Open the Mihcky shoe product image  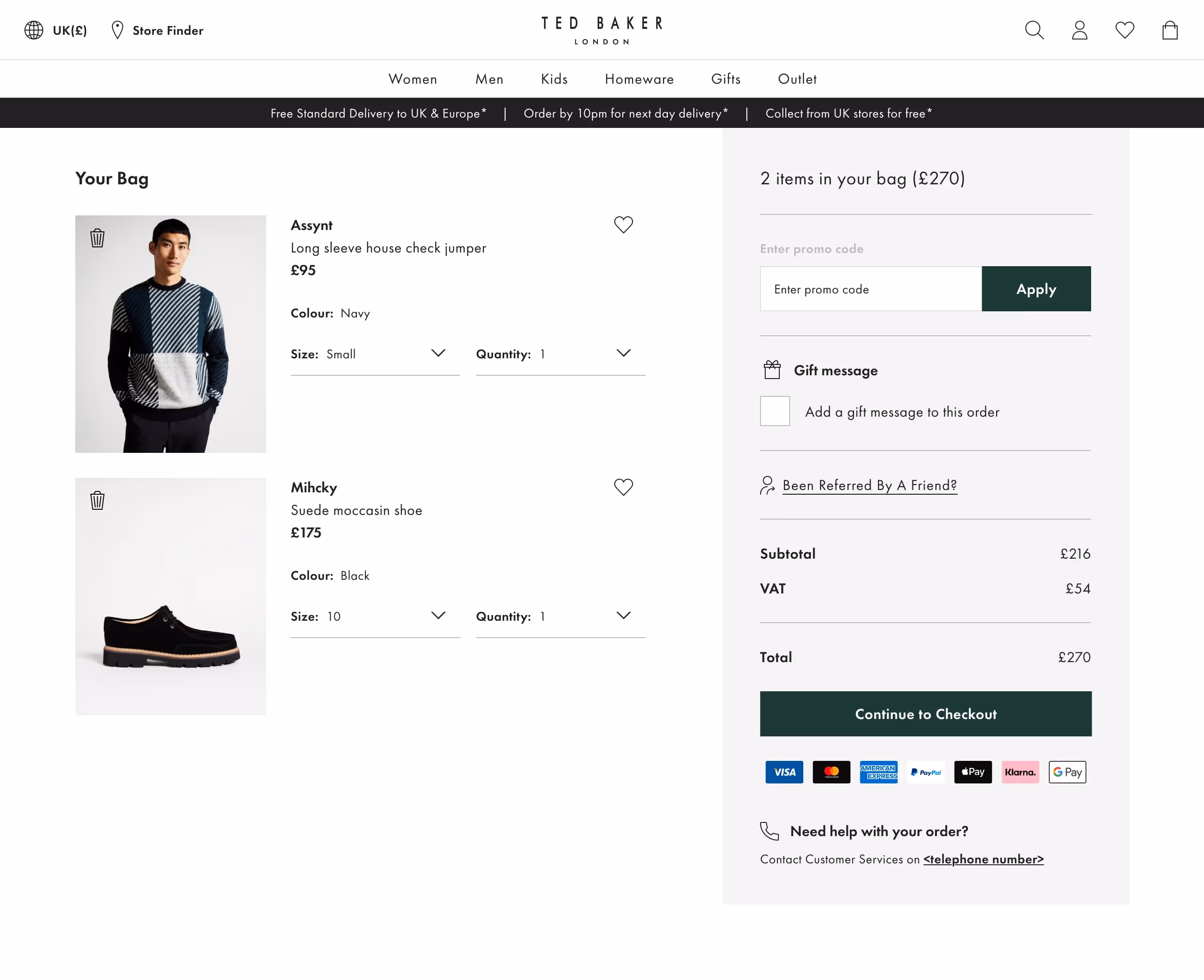click(x=170, y=596)
